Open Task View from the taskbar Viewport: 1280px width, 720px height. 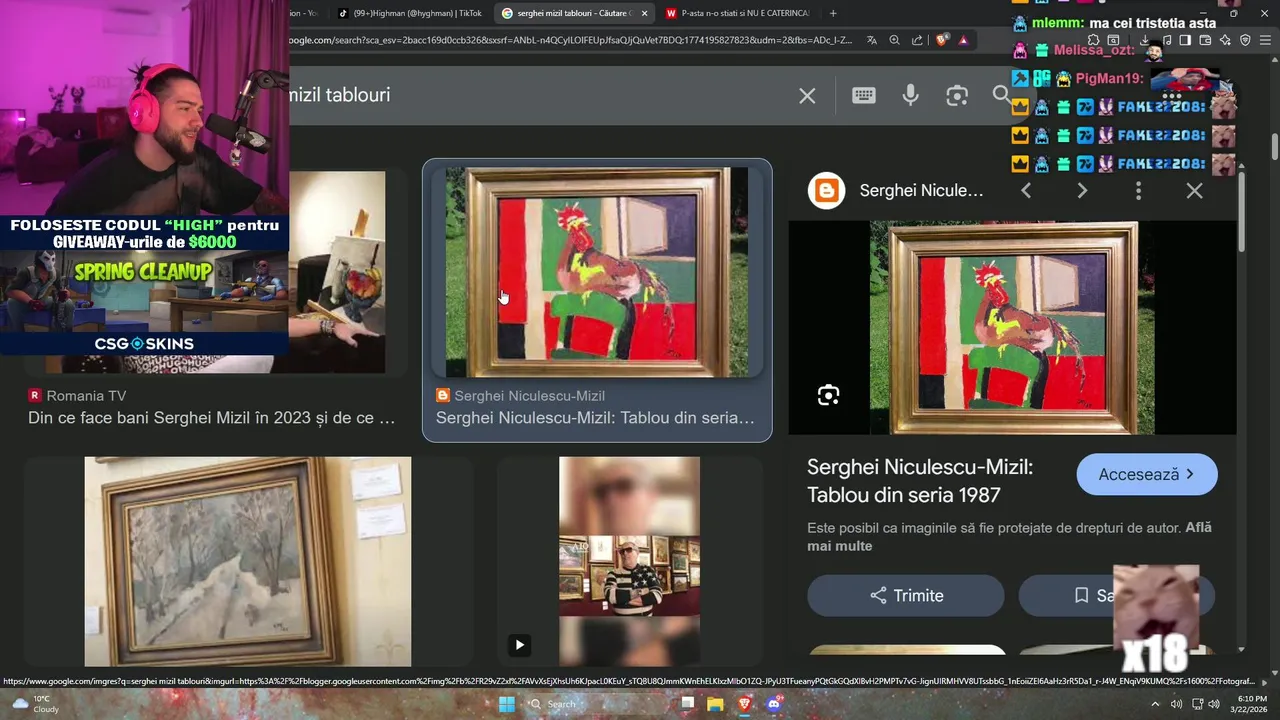click(x=687, y=704)
